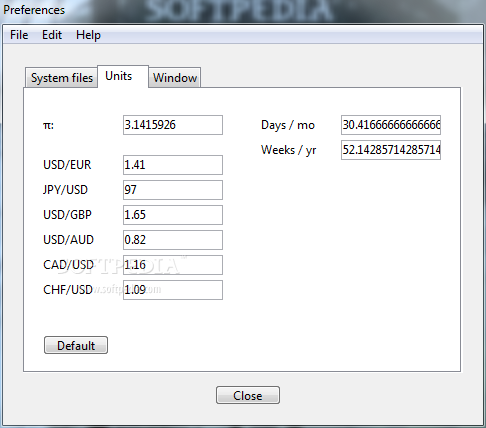The height and width of the screenshot is (428, 486).
Task: Edit the CHF/USD rate field
Action: point(173,290)
